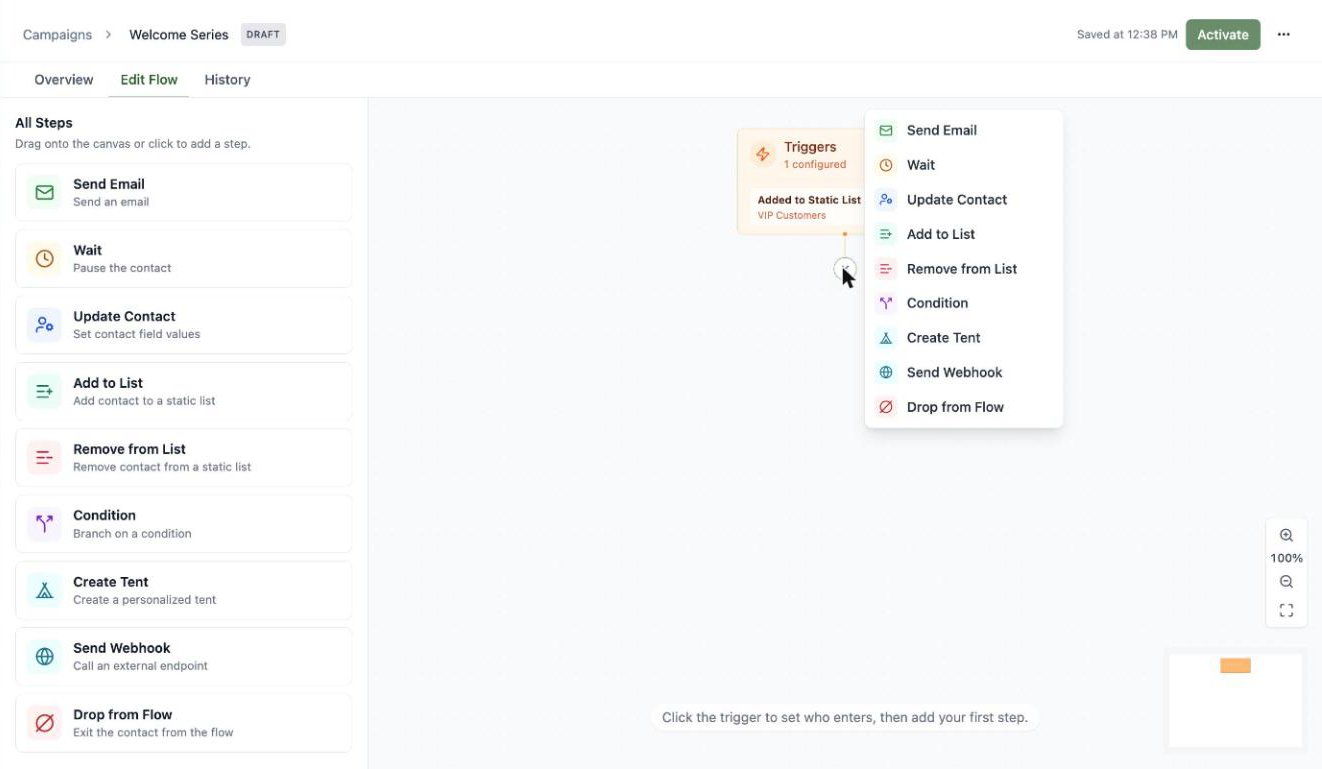The width and height of the screenshot is (1322, 769).
Task: Choose Create Tent from the popup menu
Action: 963,338
